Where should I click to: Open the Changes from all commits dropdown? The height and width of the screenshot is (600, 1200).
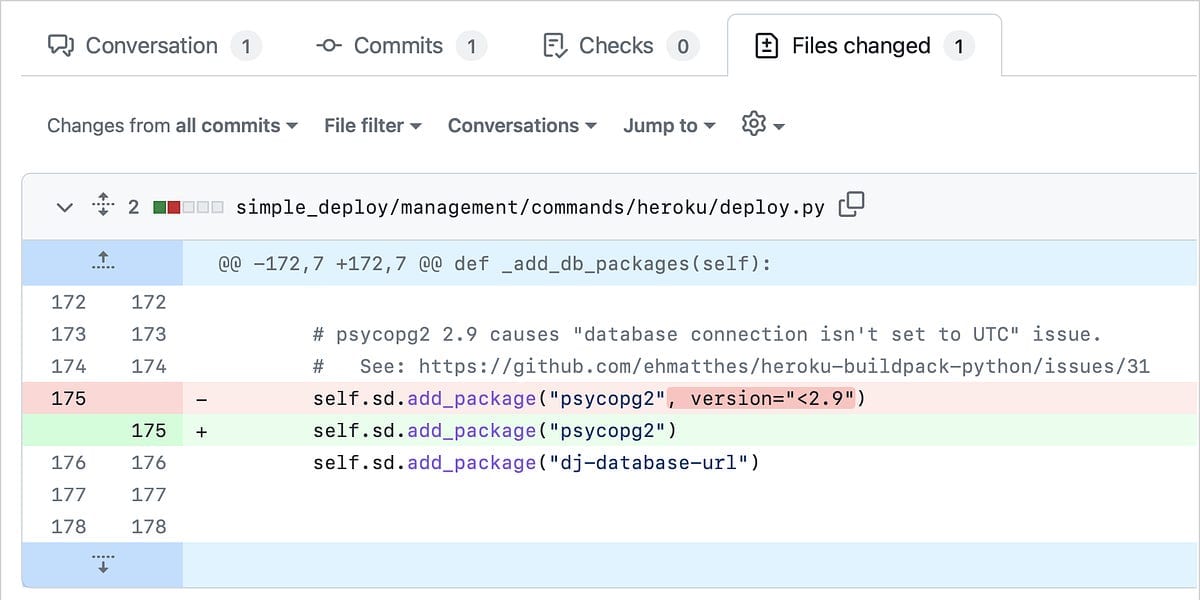point(172,126)
